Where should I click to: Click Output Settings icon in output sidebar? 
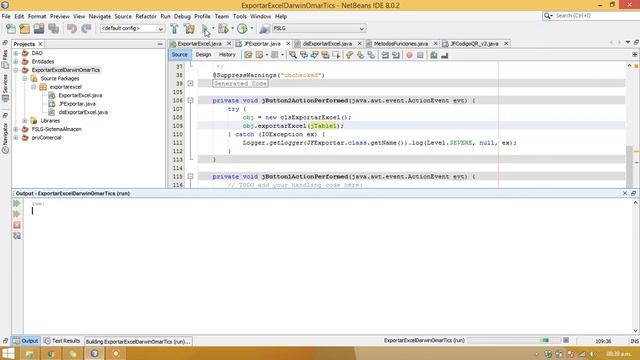pyautogui.click(x=17, y=236)
